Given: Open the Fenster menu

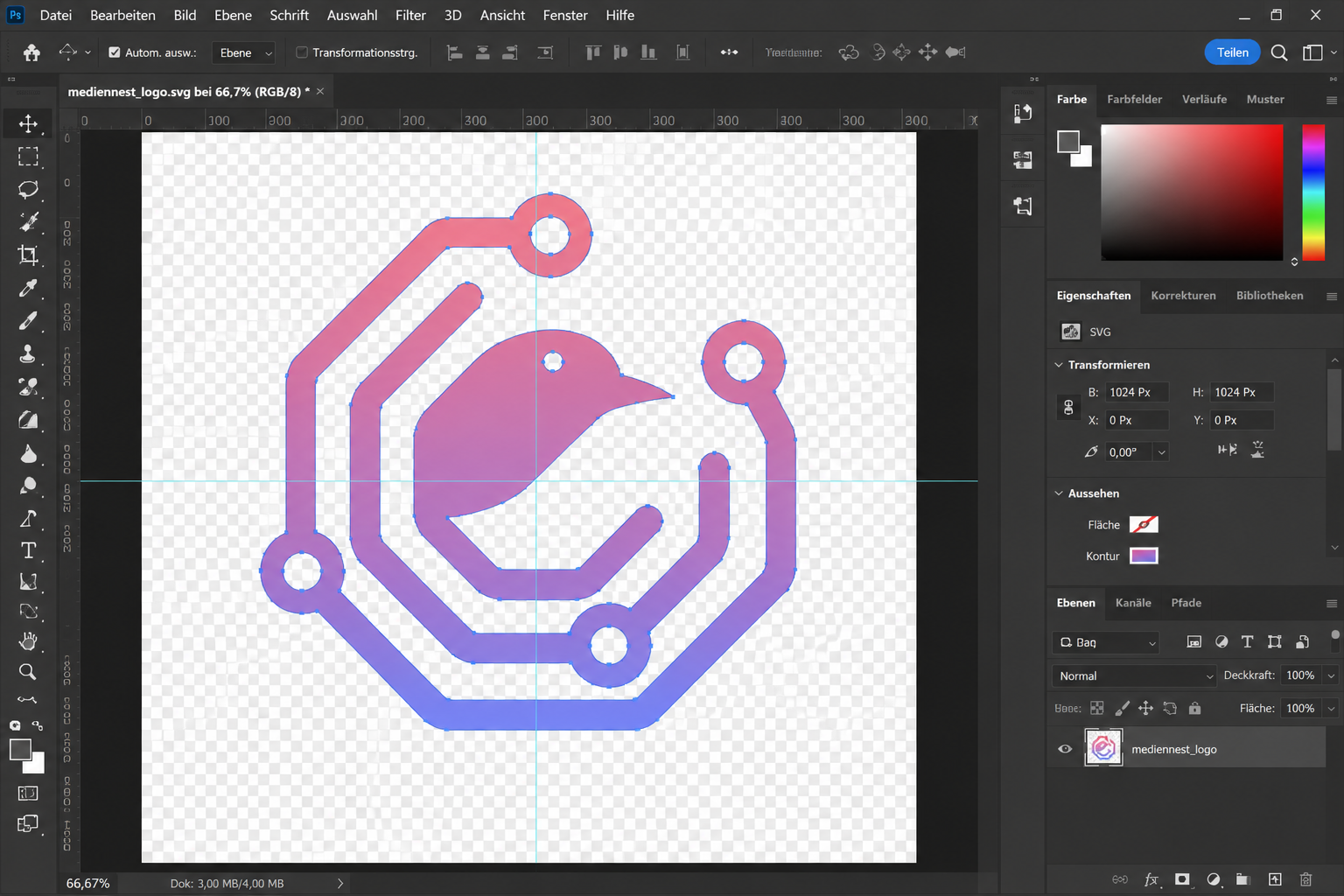Looking at the screenshot, I should point(565,15).
